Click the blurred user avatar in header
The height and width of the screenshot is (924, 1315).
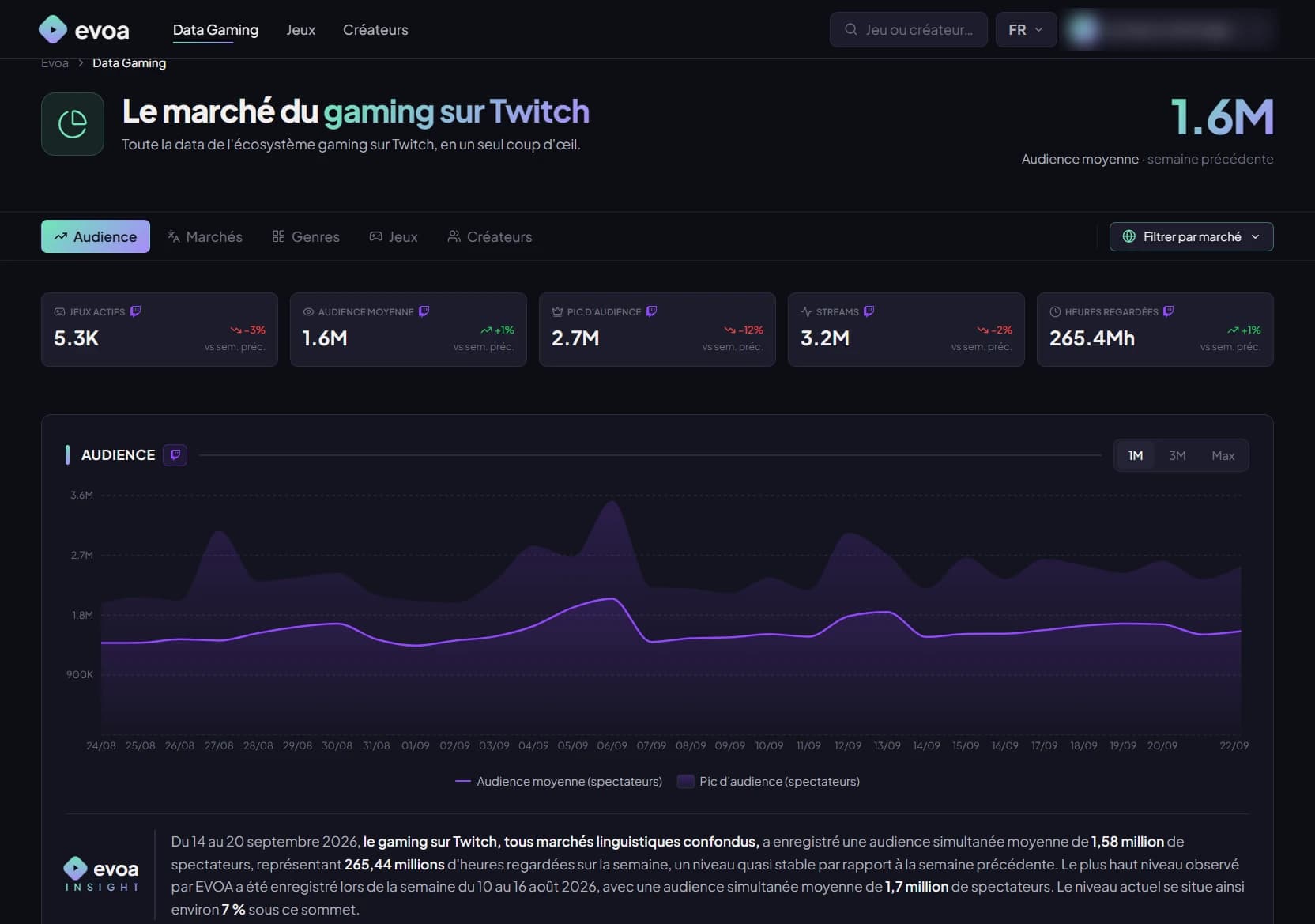pyautogui.click(x=1084, y=29)
